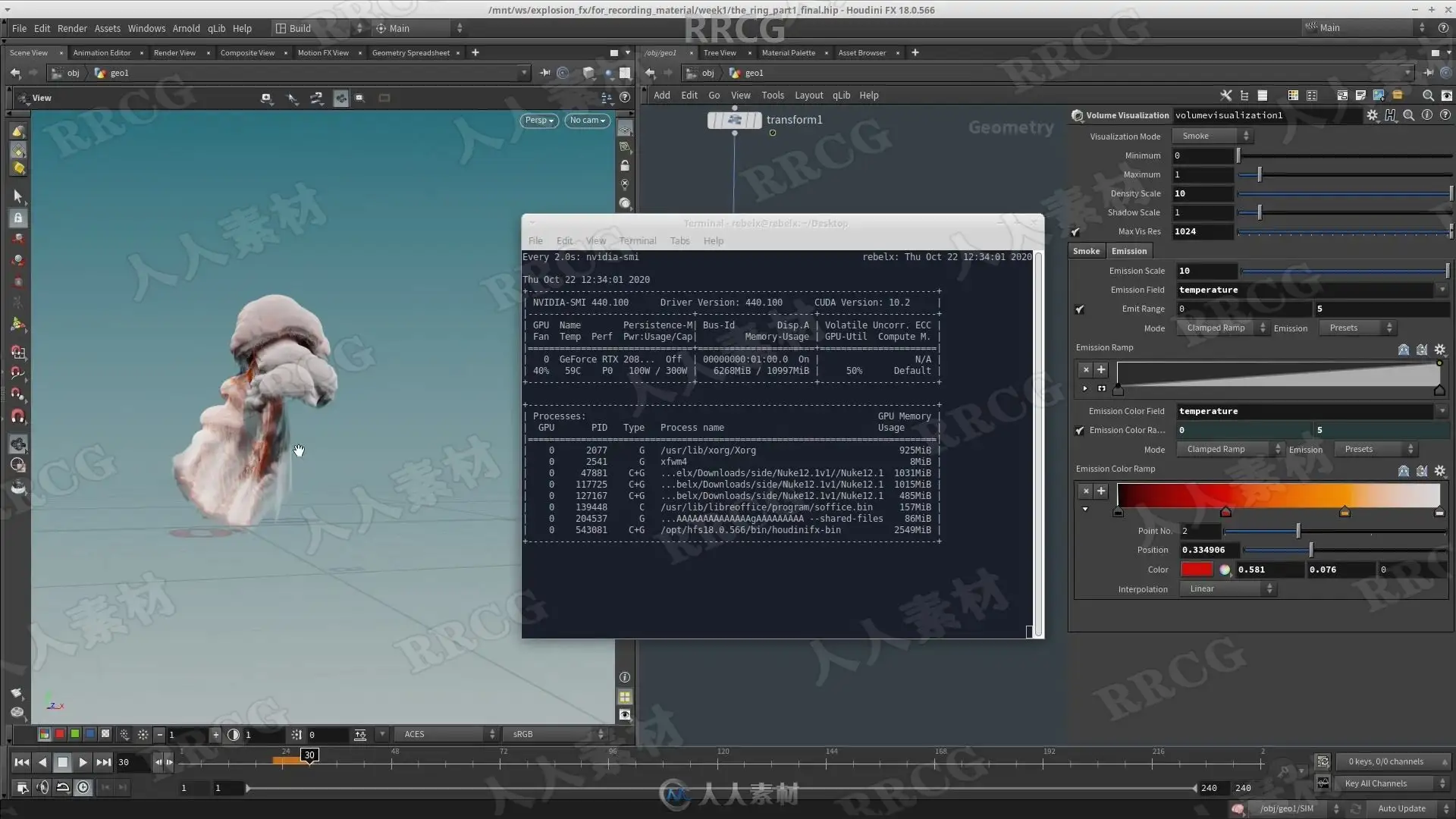Click the Shadow Scale slider

click(x=1345, y=213)
